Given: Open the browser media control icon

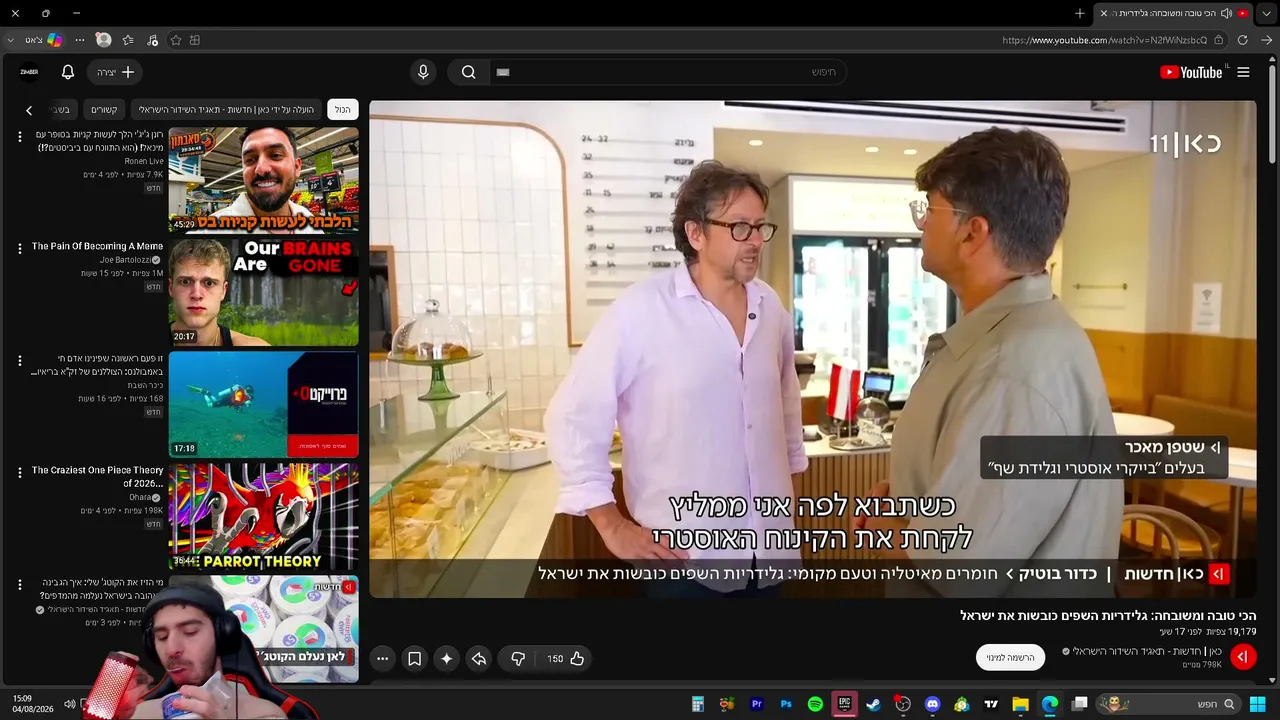Looking at the screenshot, I should pyautogui.click(x=152, y=40).
